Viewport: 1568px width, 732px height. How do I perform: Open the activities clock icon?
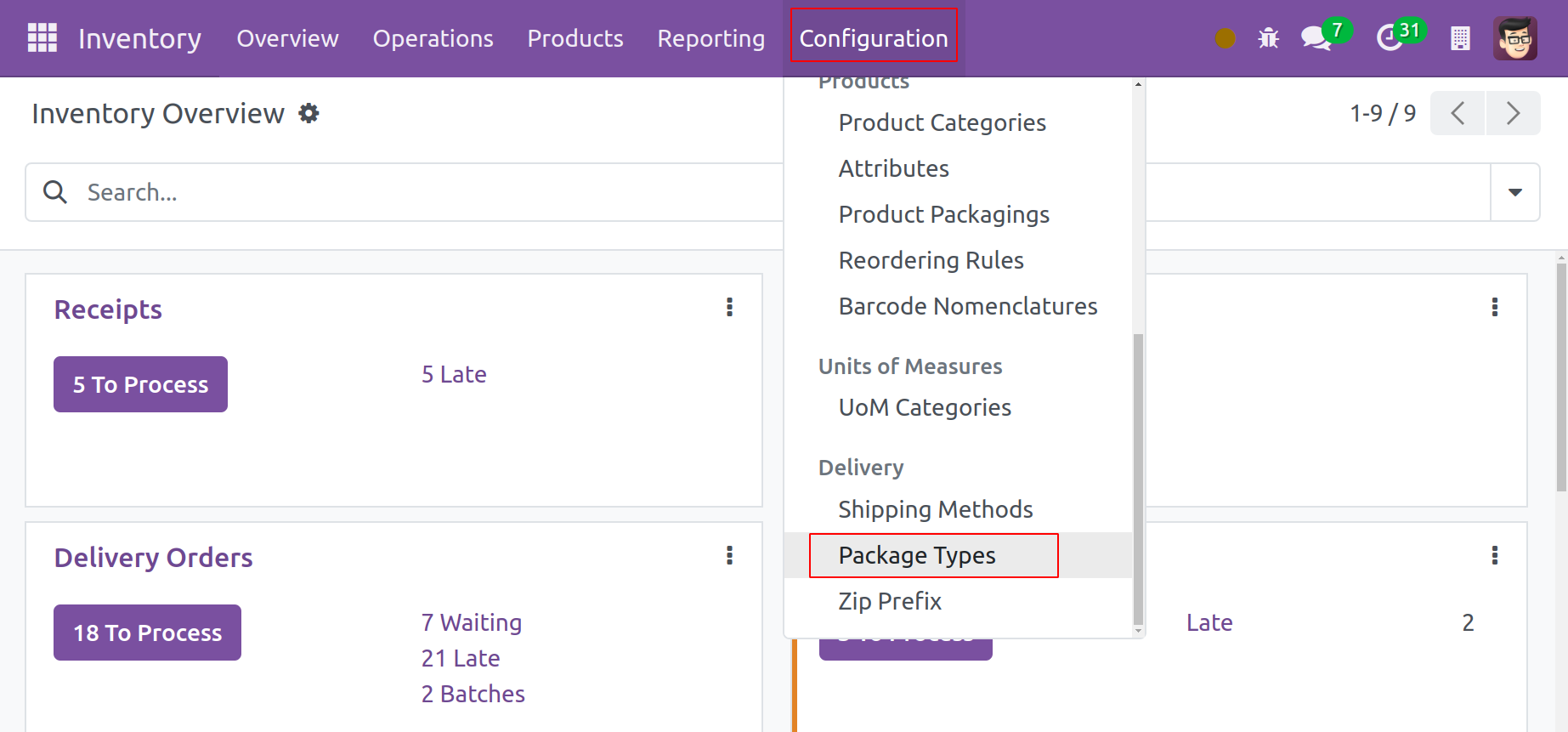[1390, 38]
